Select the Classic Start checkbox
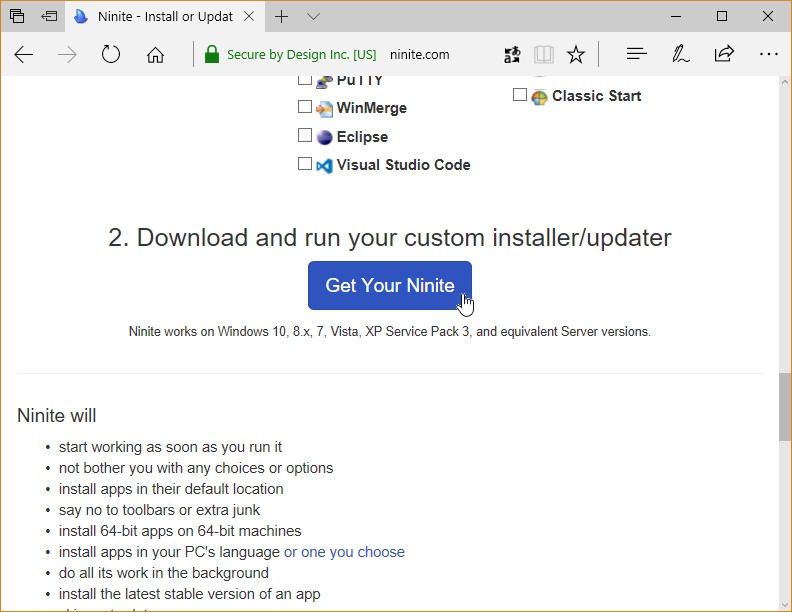The height and width of the screenshot is (612, 792). tap(520, 95)
